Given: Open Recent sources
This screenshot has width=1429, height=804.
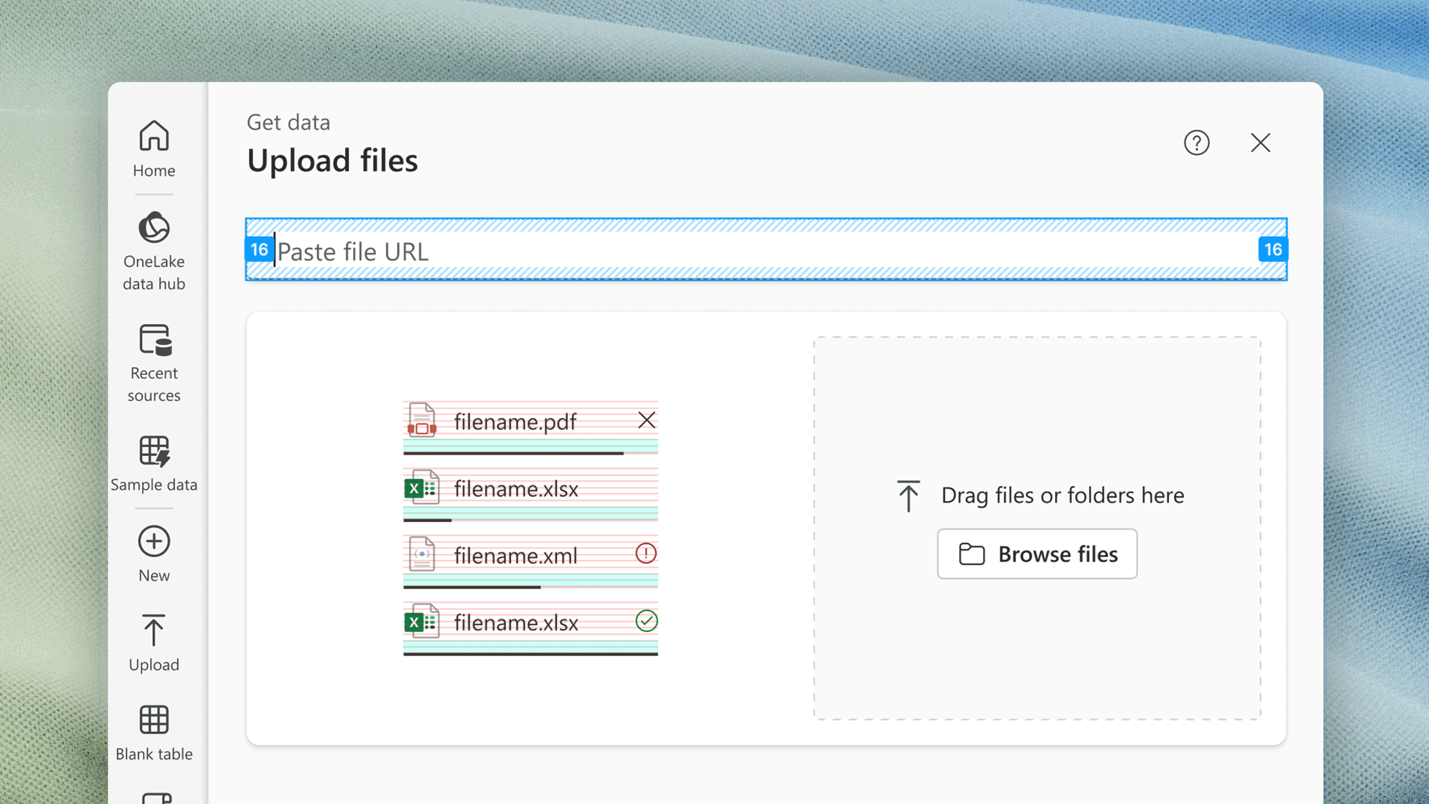Looking at the screenshot, I should point(154,362).
